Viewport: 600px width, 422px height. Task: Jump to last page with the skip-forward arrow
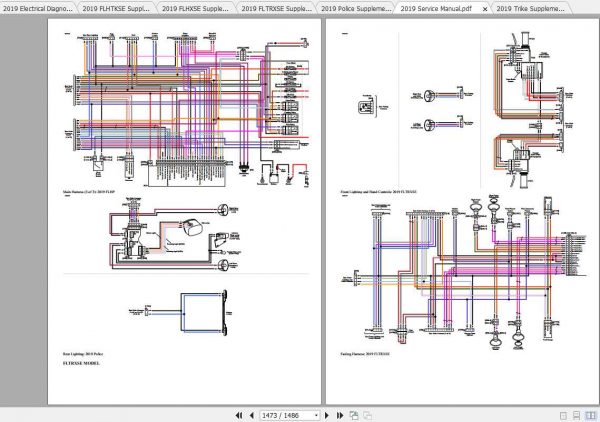pyautogui.click(x=340, y=414)
